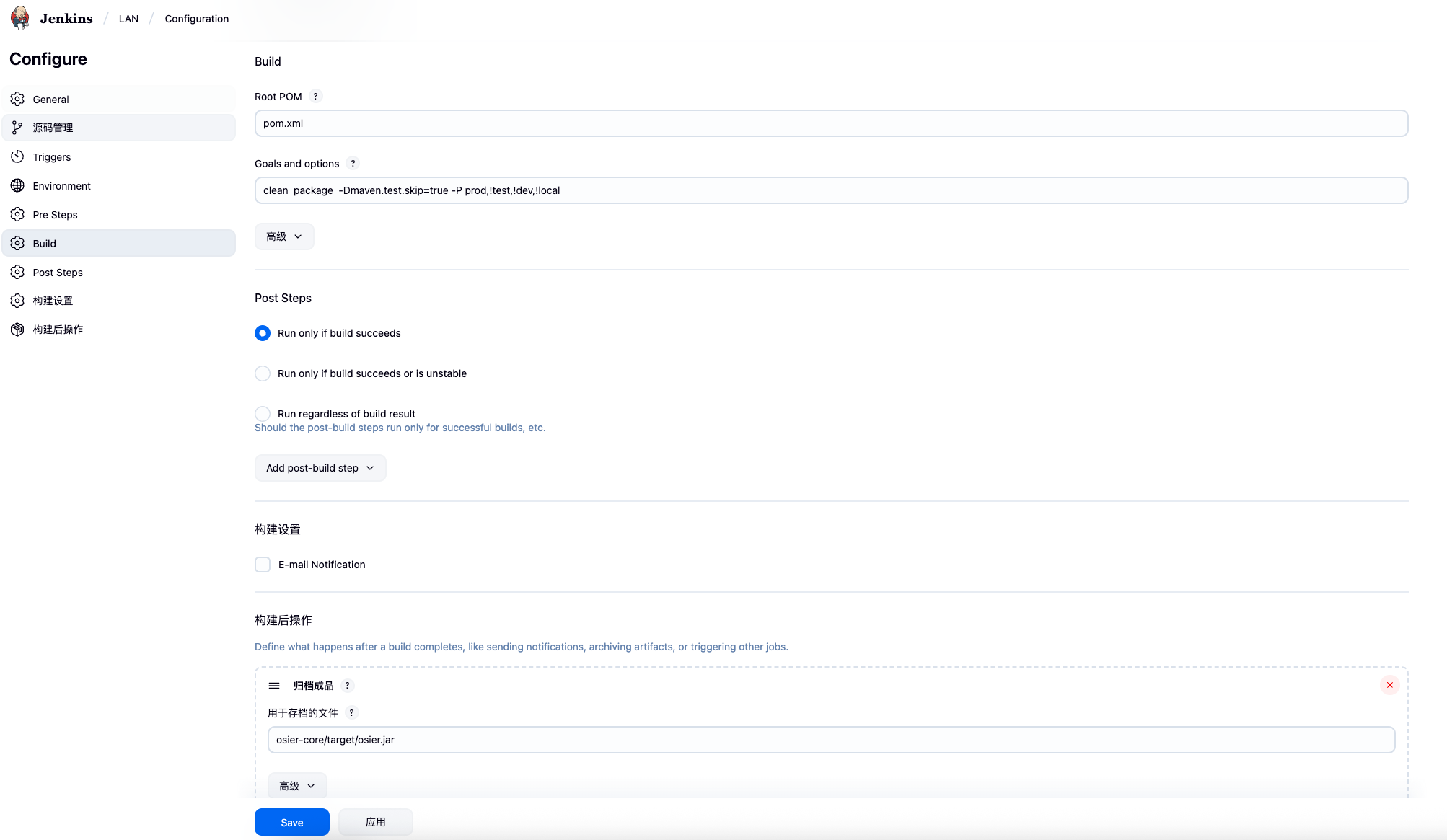Open the Add post-build step dropdown
1447x840 pixels.
[320, 468]
